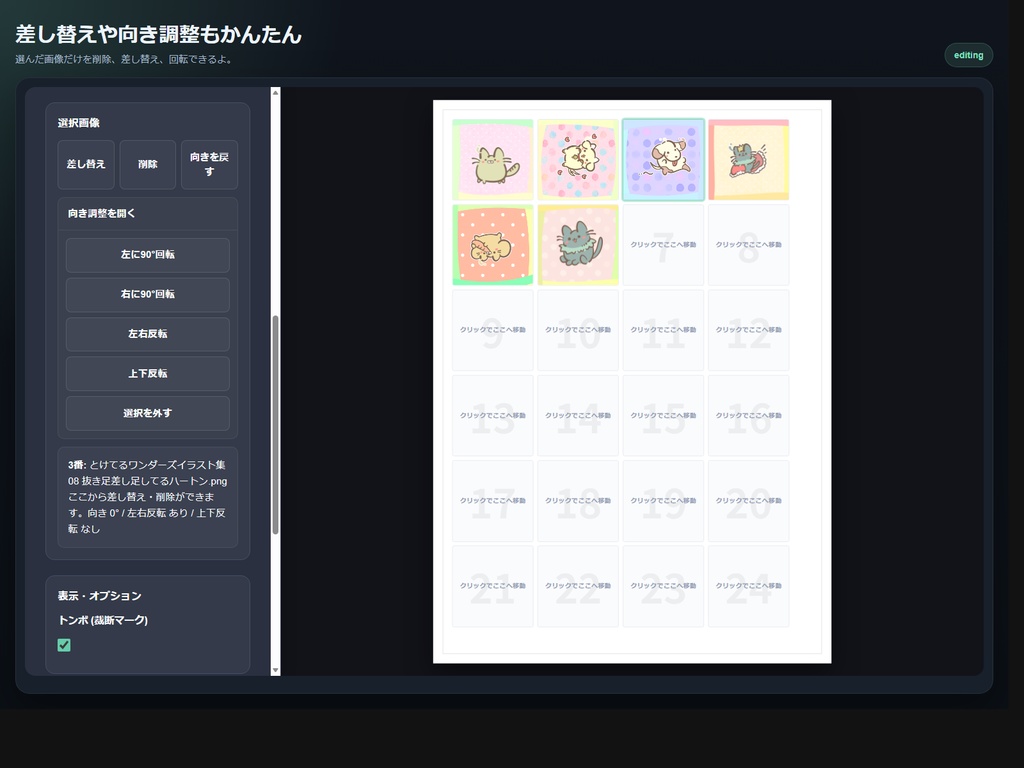Image resolution: width=1024 pixels, height=768 pixels.
Task: Select the sleeping cat thumbnail in slot 2
Action: [x=578, y=159]
